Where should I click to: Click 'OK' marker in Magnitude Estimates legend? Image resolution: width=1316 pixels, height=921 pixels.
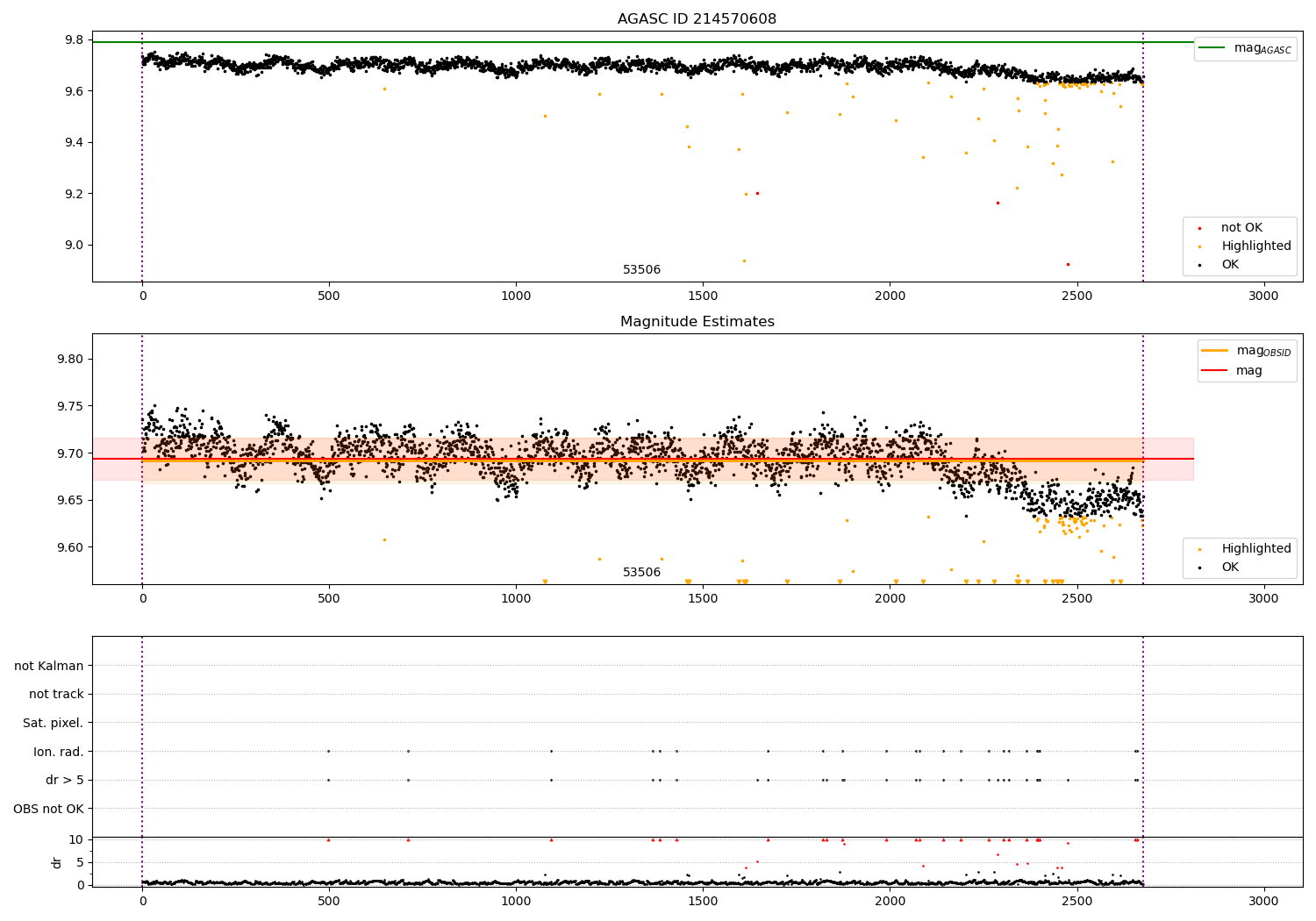1199,568
